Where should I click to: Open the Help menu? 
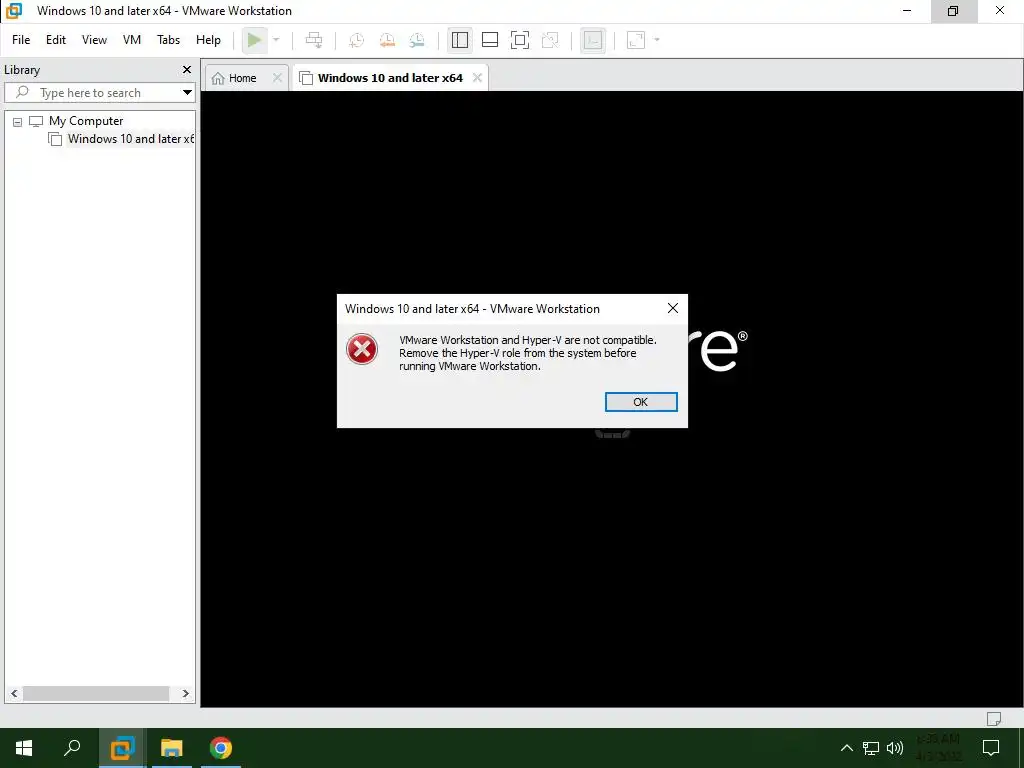coord(208,40)
